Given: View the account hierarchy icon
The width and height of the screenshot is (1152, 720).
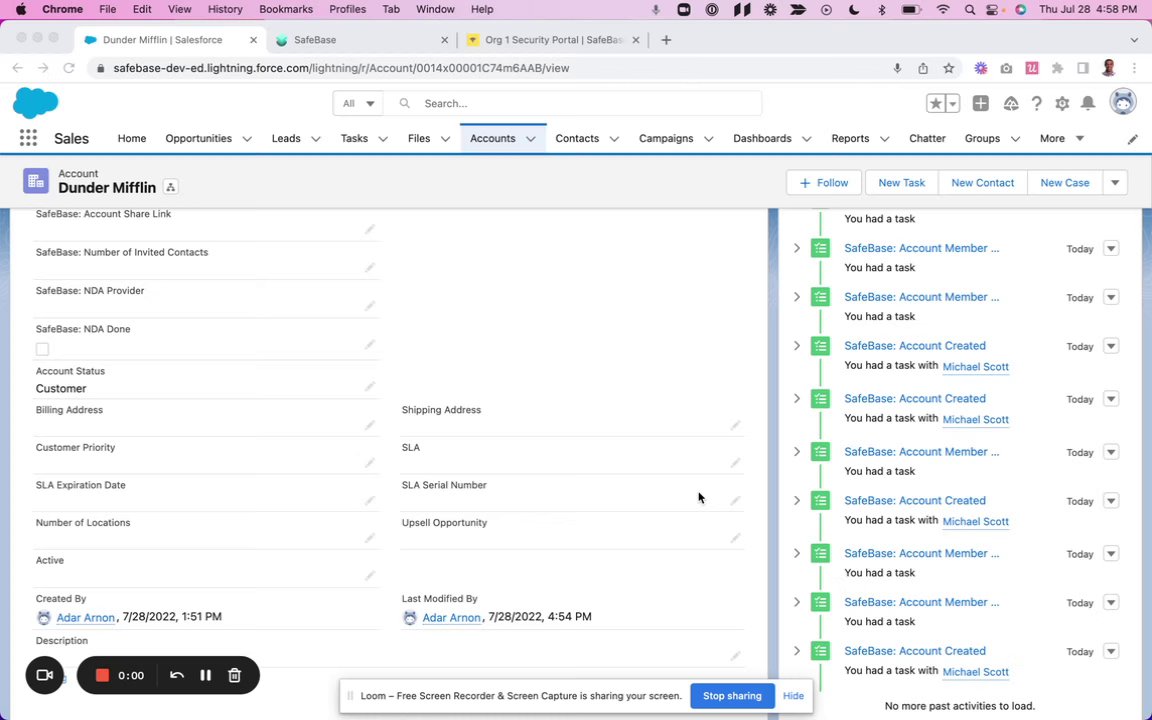Looking at the screenshot, I should [170, 187].
